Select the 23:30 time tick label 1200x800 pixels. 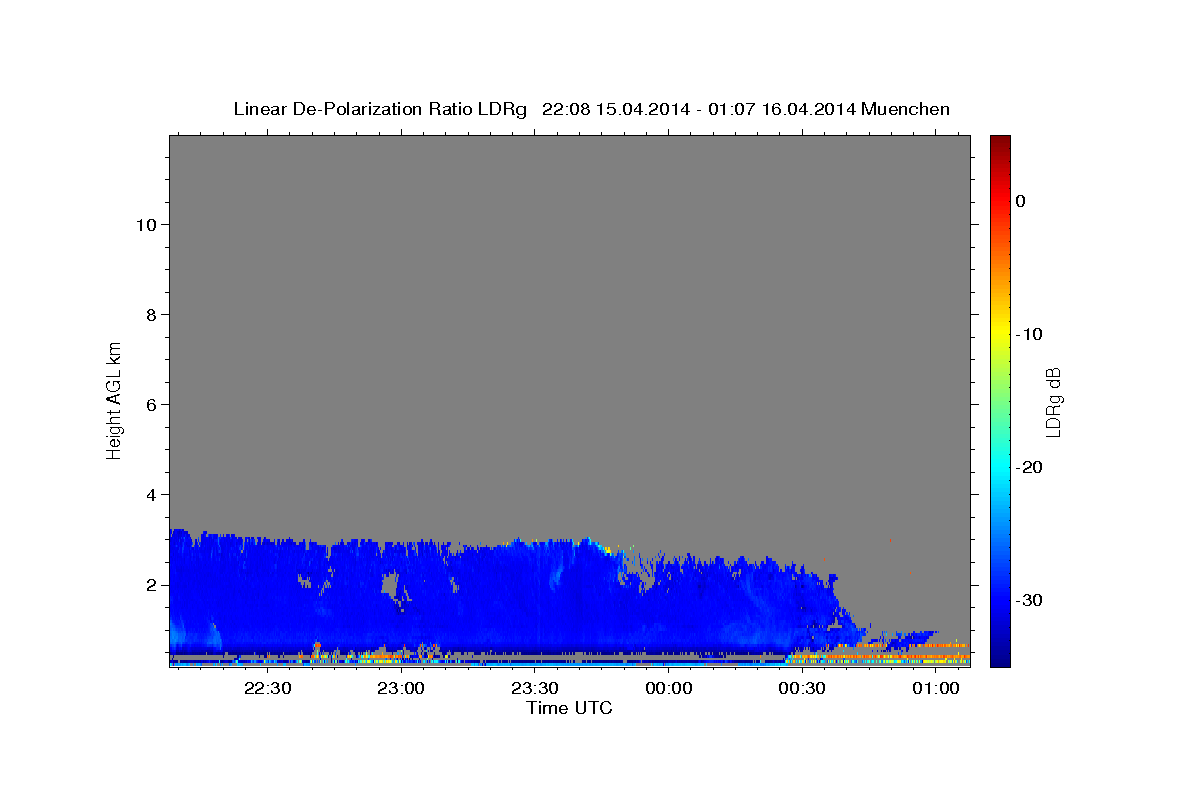[x=535, y=688]
